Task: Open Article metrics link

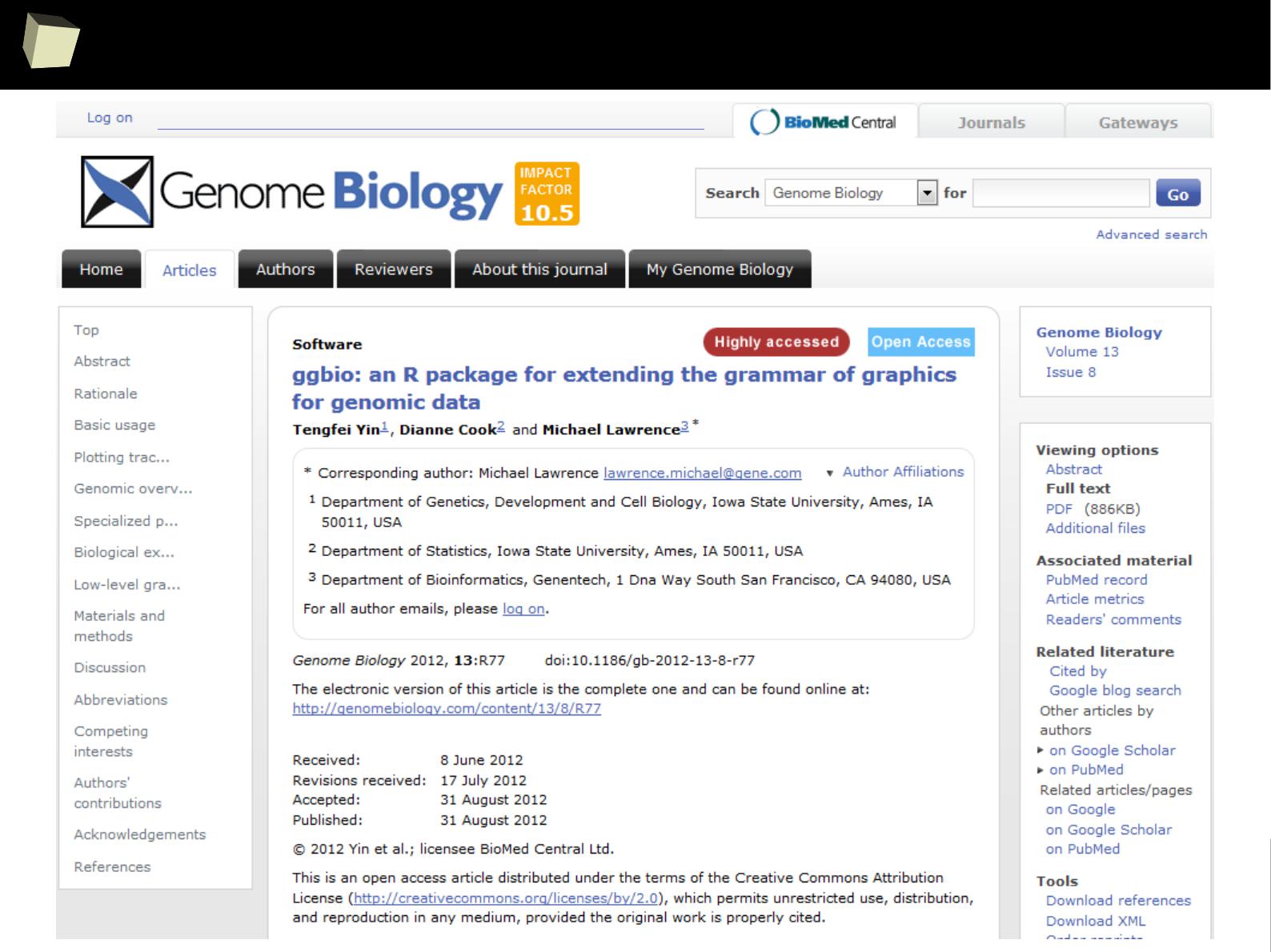Action: coord(1095,599)
